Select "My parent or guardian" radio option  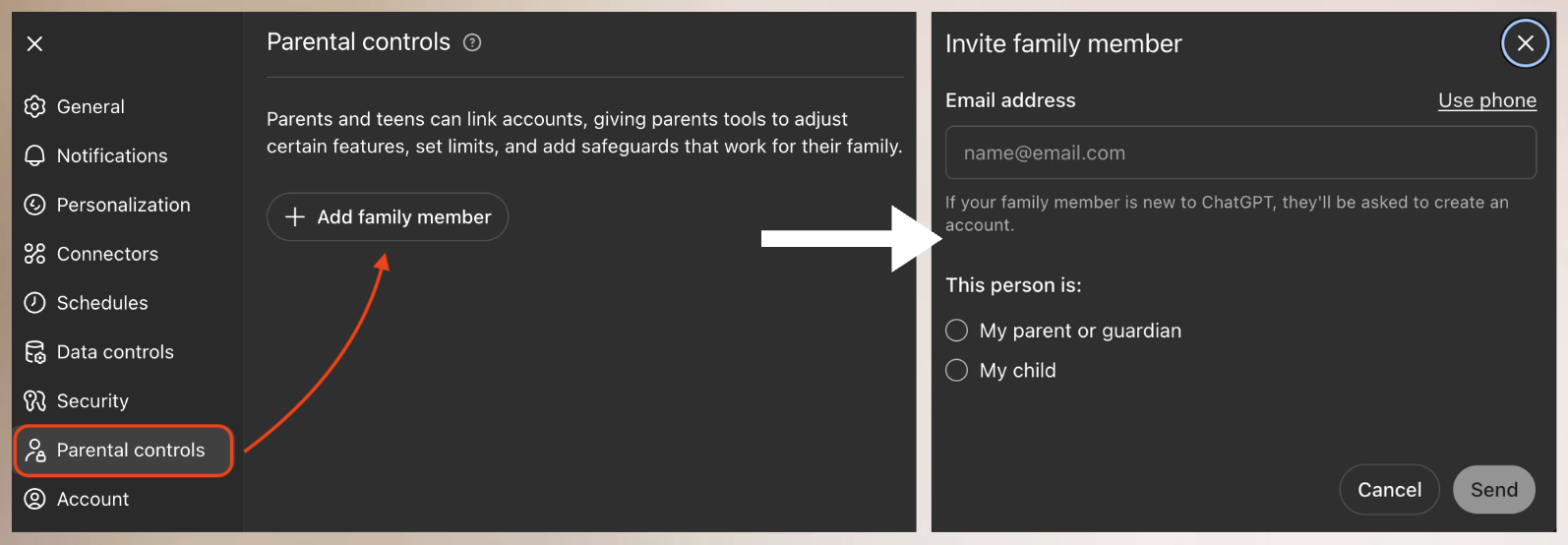[x=957, y=331]
